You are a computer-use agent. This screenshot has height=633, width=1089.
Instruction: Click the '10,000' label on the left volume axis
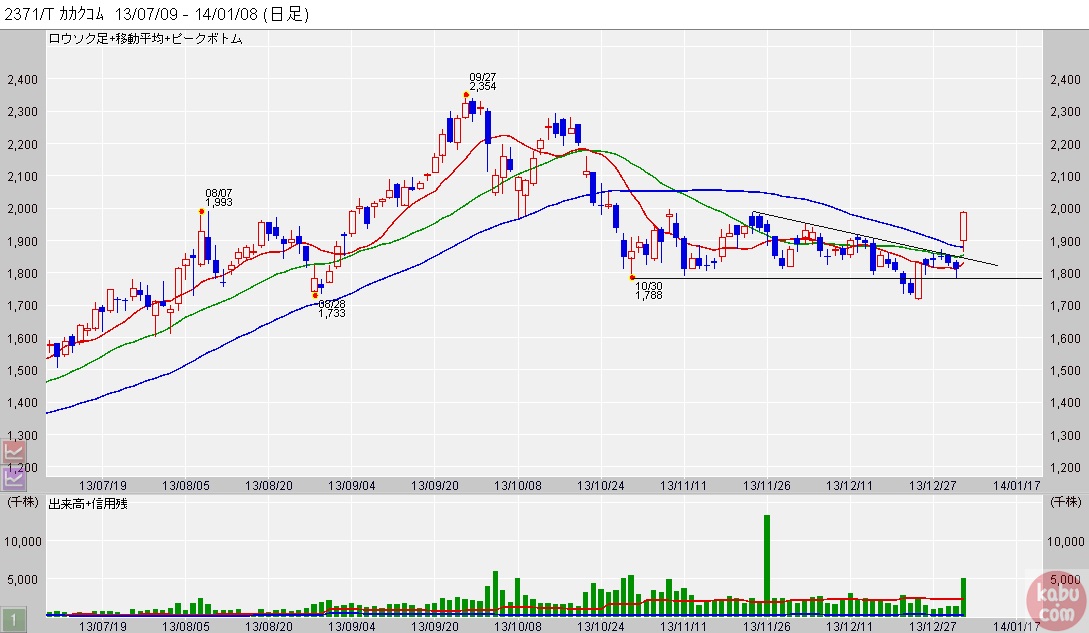(23, 541)
